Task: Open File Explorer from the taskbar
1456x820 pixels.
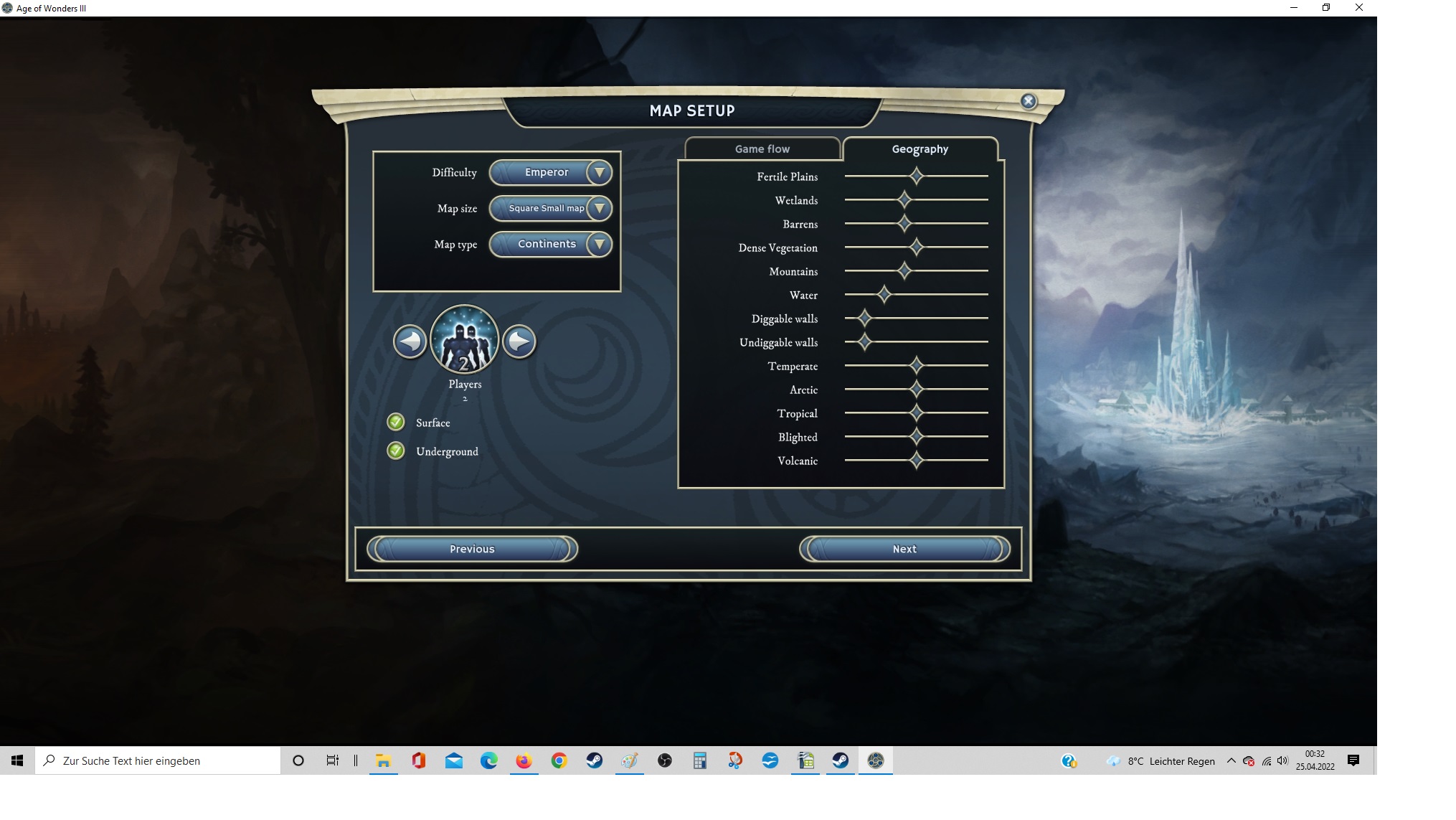Action: (384, 760)
